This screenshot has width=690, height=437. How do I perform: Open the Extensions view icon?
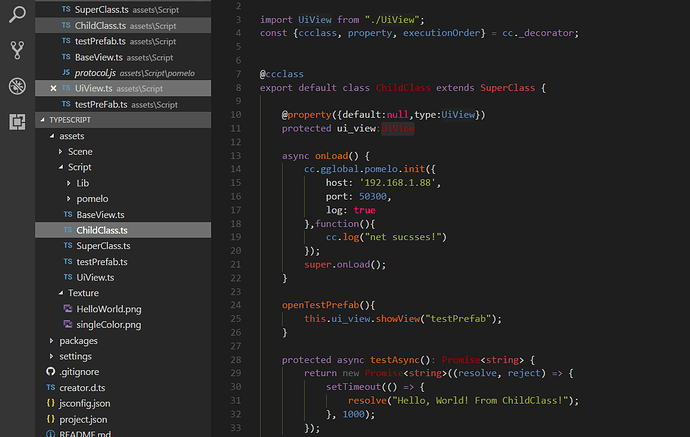[x=17, y=121]
